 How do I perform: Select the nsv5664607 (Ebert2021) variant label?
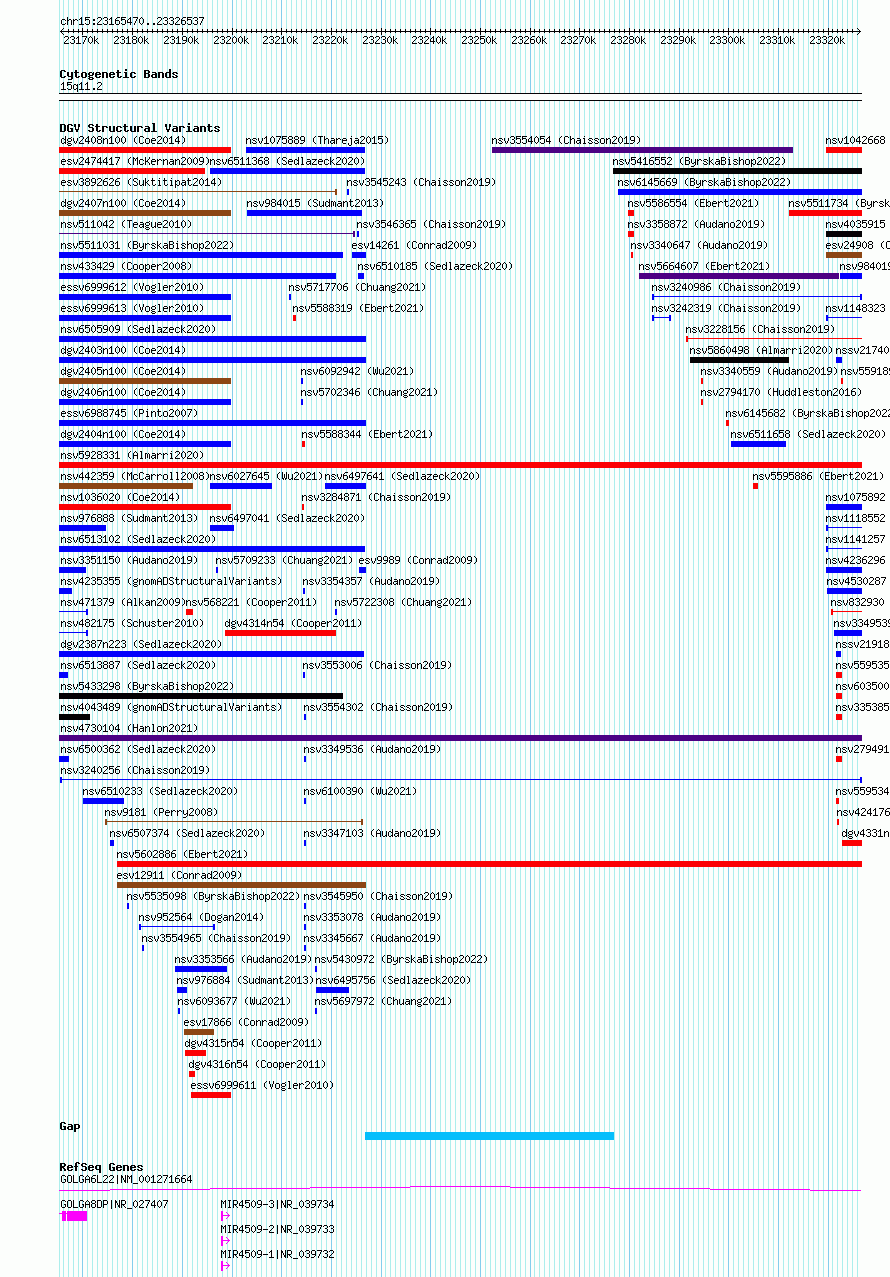(704, 266)
